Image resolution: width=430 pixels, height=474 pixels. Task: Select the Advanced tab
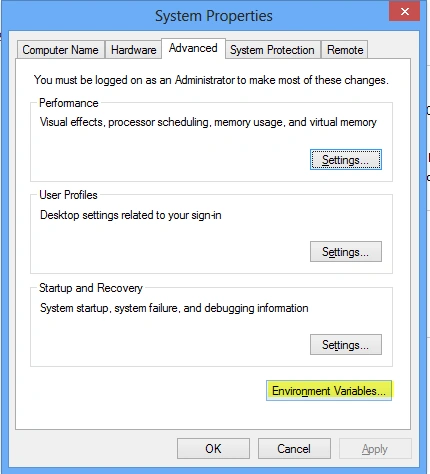(193, 48)
